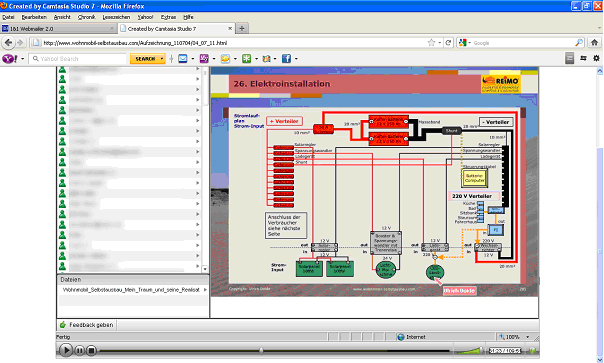Click the Yahoo mail envelope icon
The height and width of the screenshot is (363, 604).
(183, 59)
